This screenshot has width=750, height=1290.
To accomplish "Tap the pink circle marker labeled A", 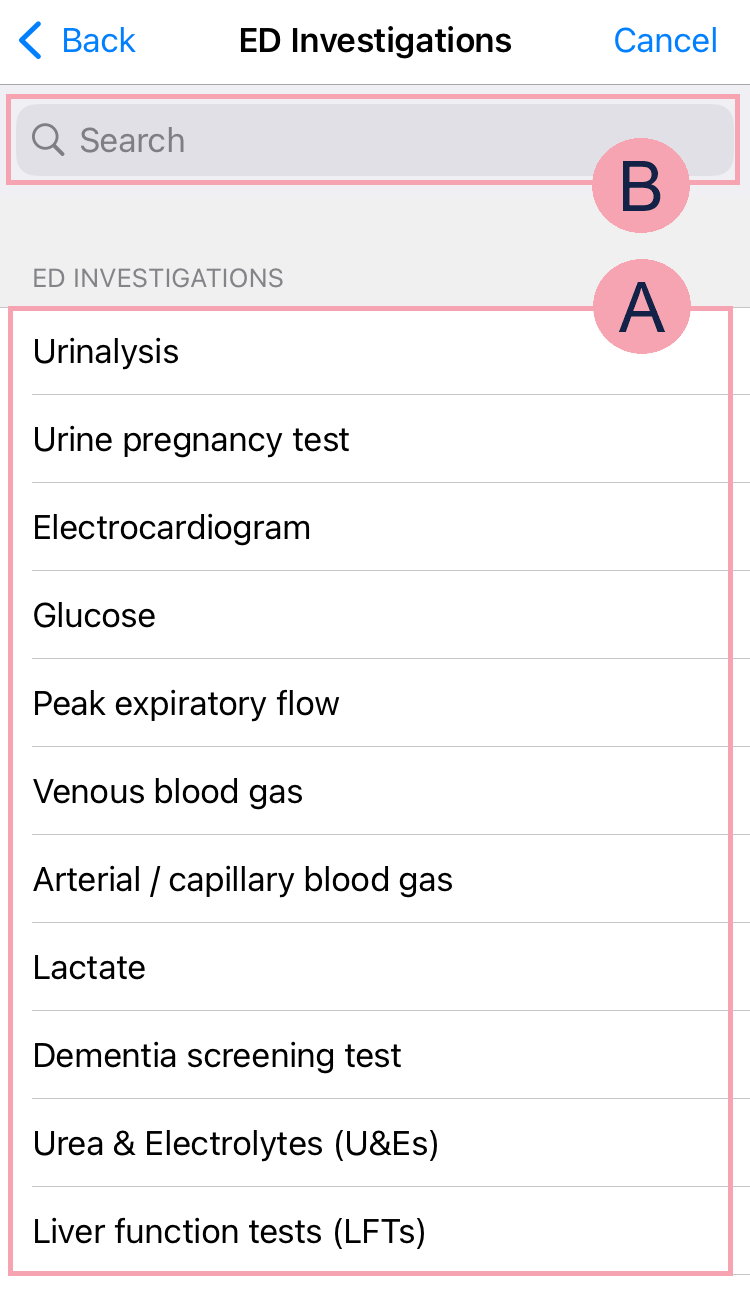I will (641, 307).
